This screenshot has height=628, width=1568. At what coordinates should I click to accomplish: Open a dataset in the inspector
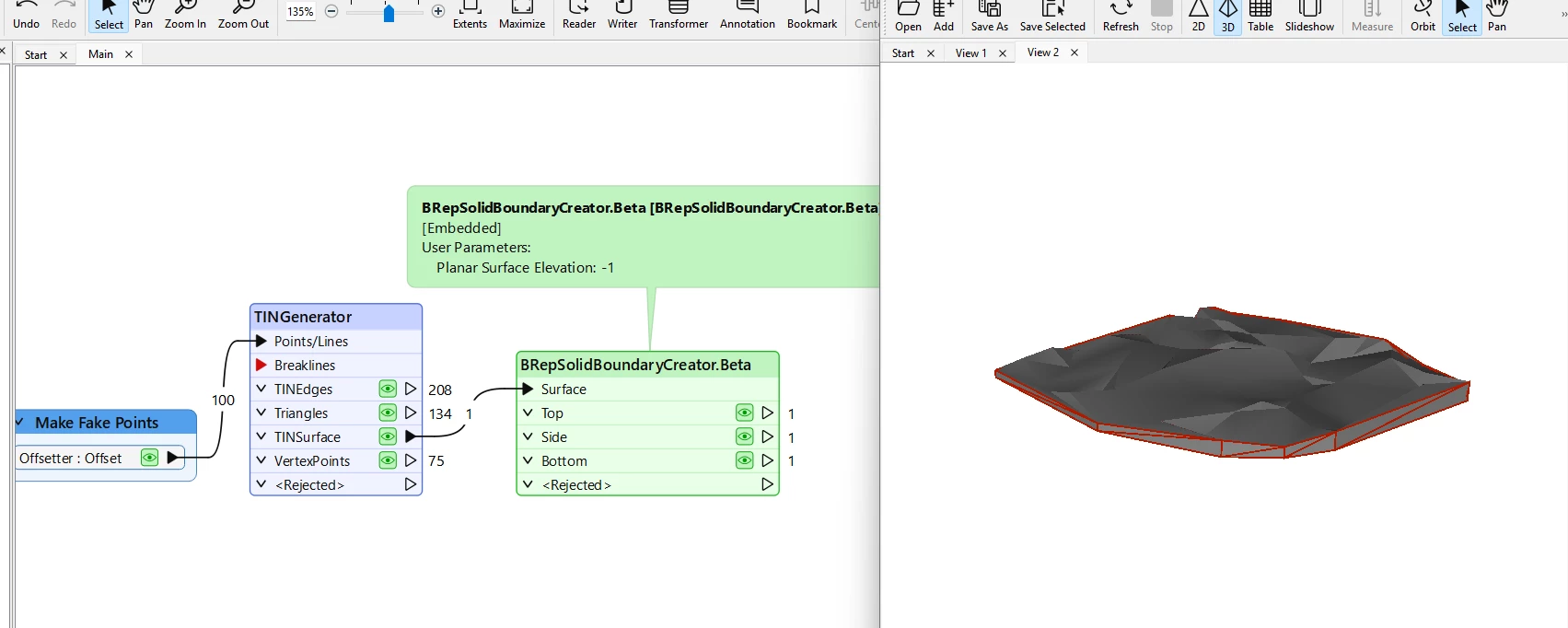coord(908,17)
